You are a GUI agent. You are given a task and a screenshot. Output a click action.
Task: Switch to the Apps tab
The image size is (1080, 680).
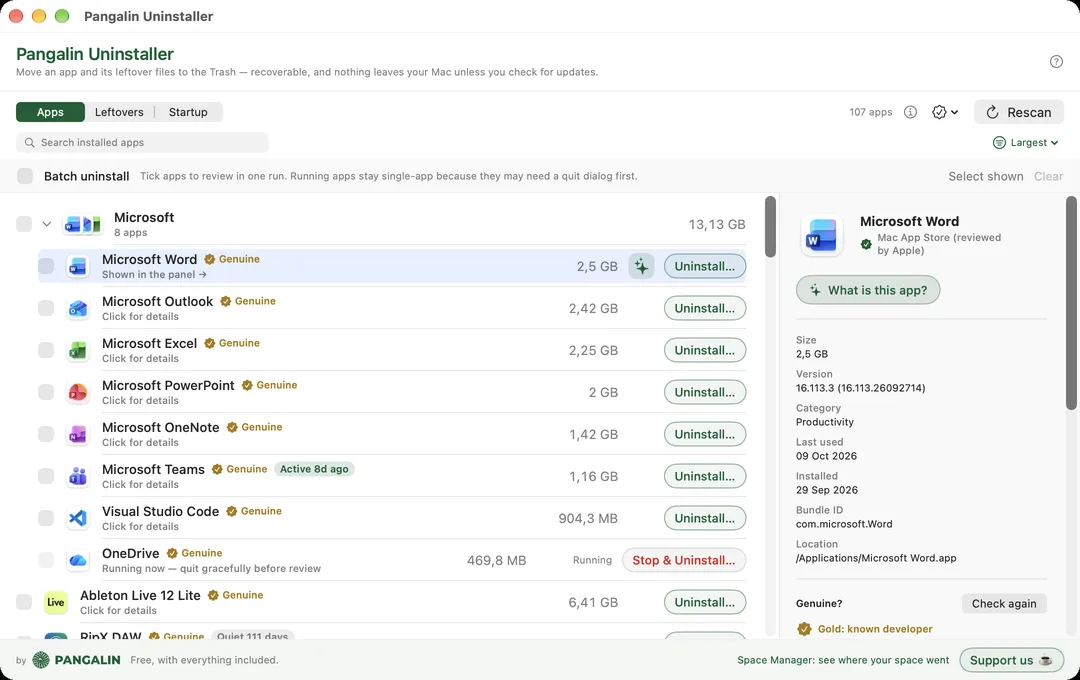coord(50,112)
